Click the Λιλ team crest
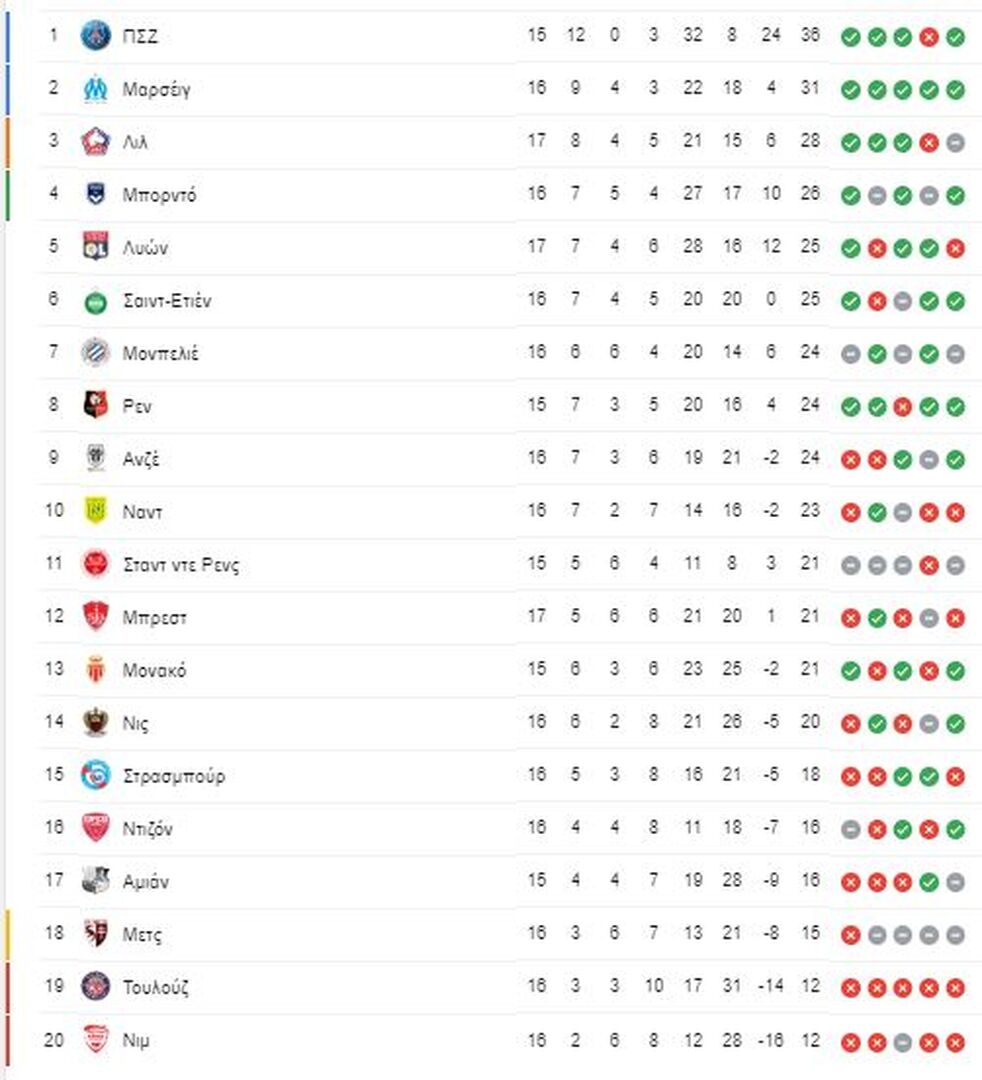 point(96,142)
